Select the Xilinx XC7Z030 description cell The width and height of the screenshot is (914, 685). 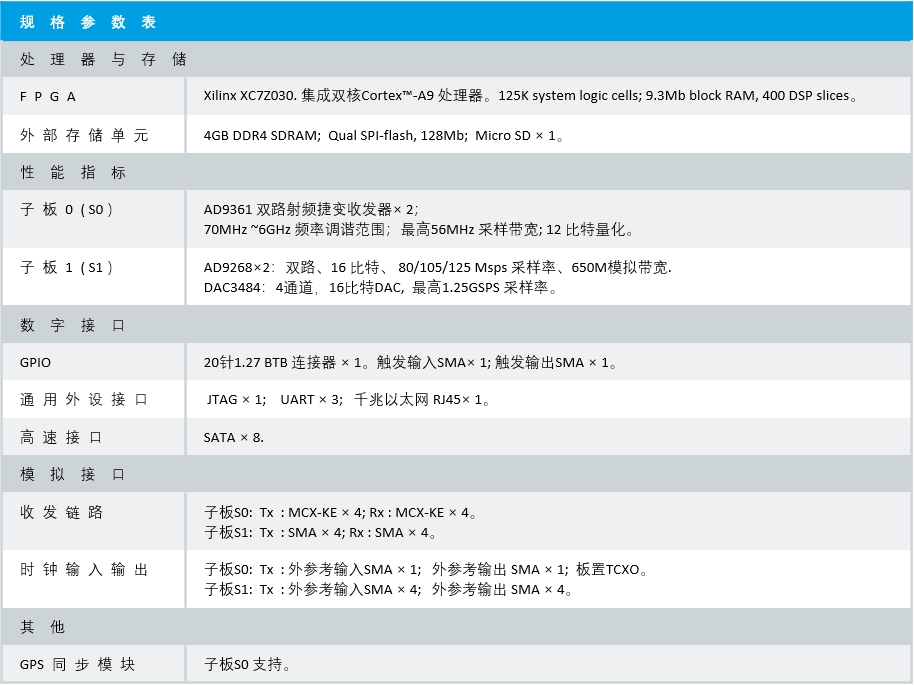pos(530,97)
